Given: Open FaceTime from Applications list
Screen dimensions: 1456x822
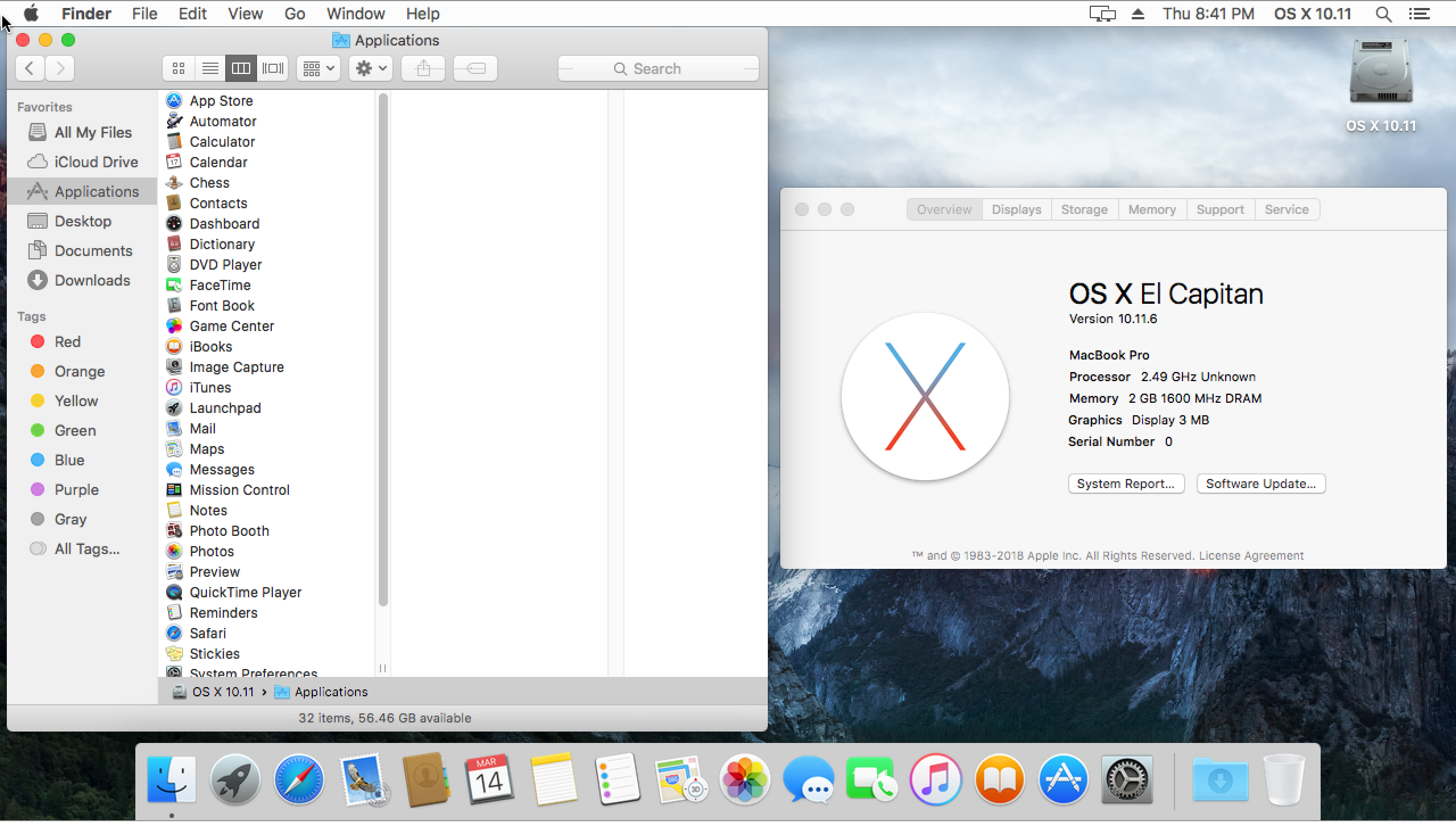Looking at the screenshot, I should point(220,285).
